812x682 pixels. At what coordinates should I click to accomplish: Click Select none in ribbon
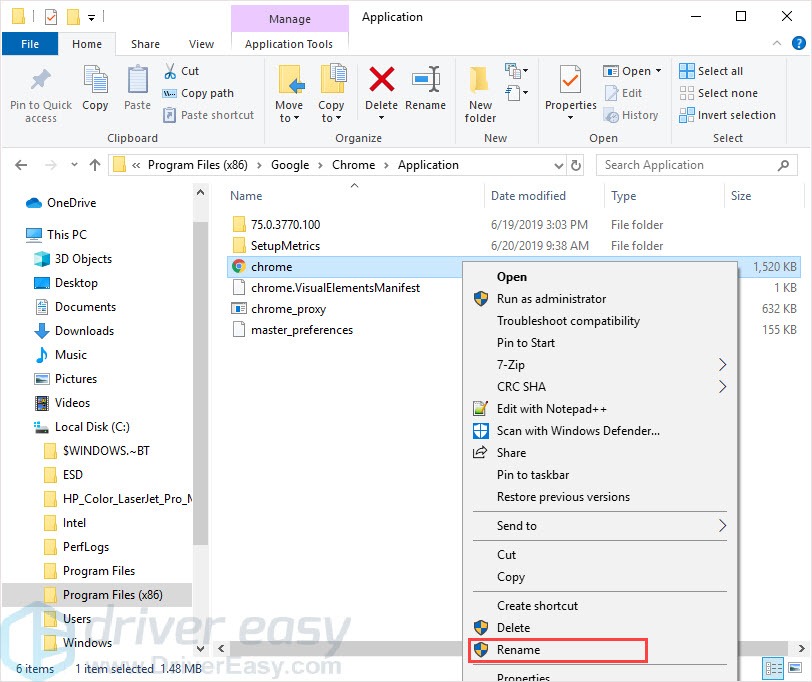(719, 93)
